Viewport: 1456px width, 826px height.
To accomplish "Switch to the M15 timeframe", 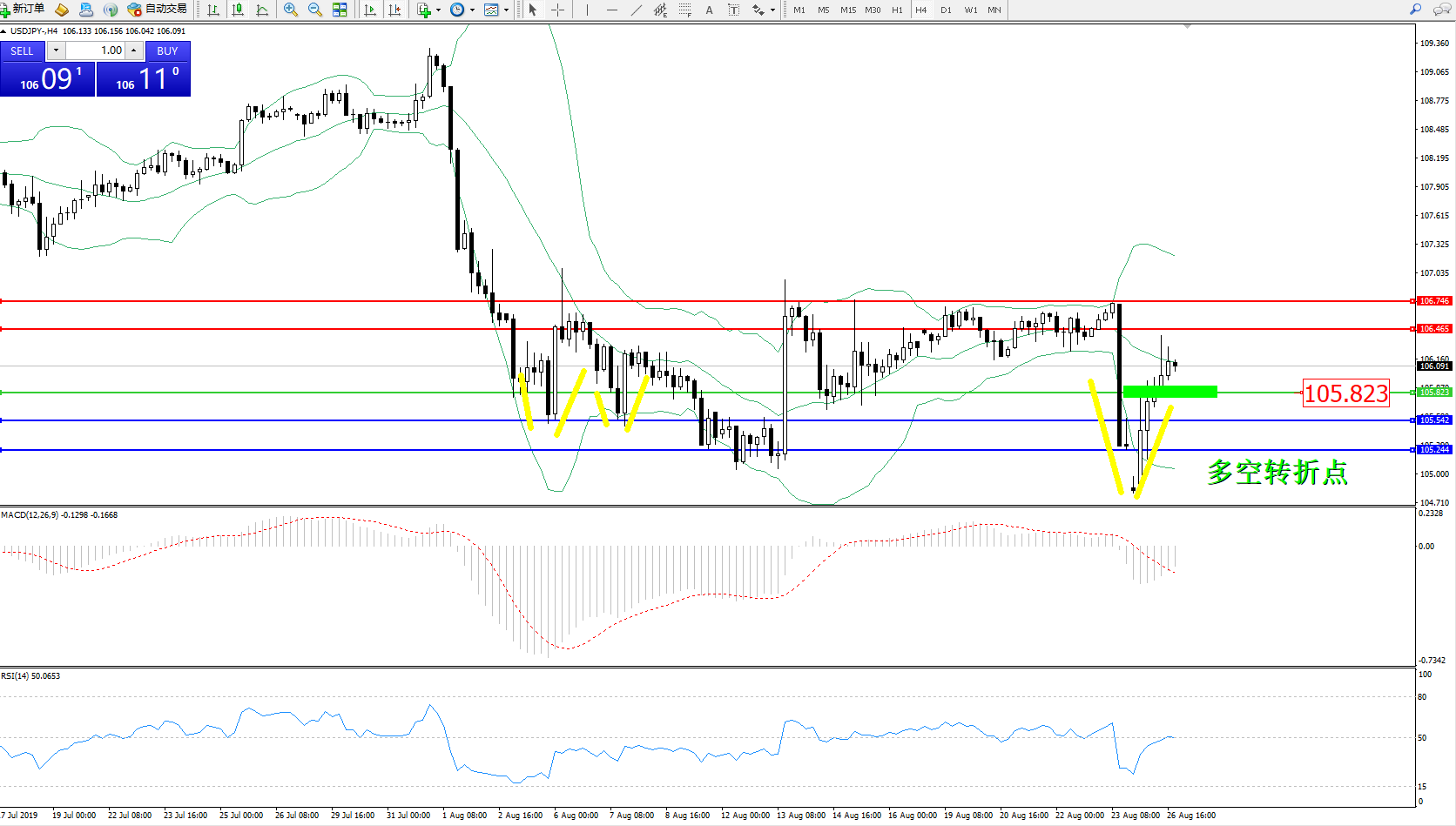I will click(847, 10).
